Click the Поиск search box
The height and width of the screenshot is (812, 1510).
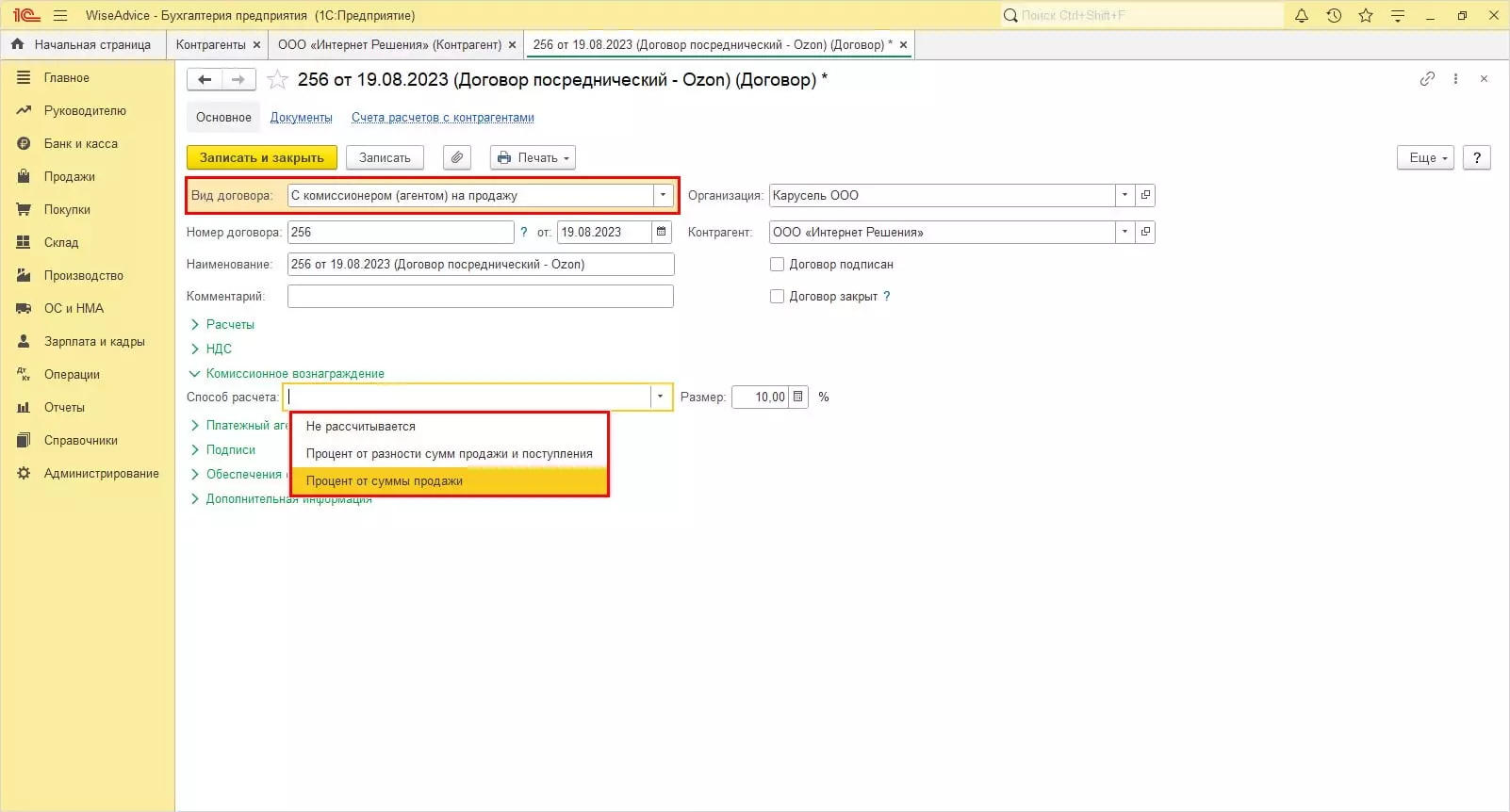(1141, 15)
